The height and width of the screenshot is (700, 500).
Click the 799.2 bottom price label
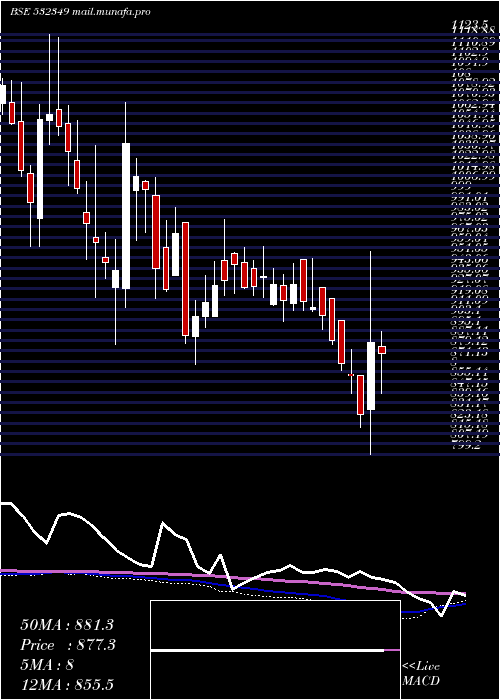tap(466, 446)
